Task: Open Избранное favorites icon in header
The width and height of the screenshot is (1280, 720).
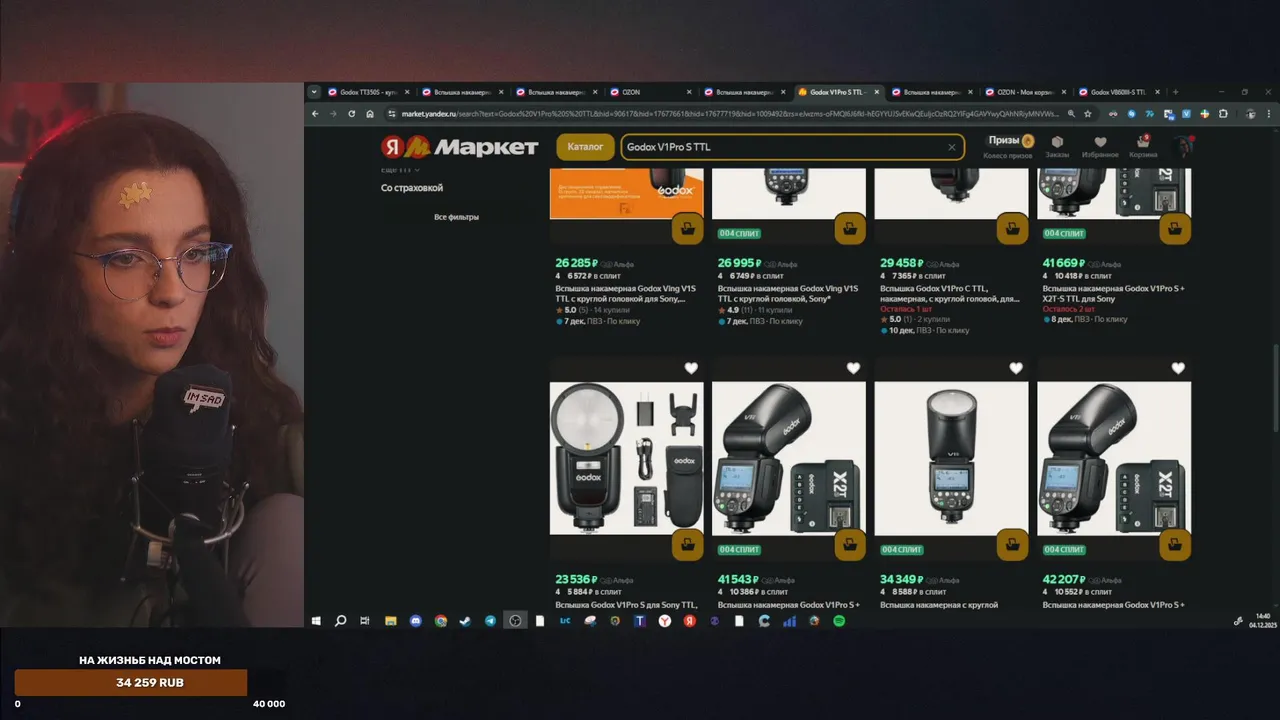Action: pos(1100,146)
